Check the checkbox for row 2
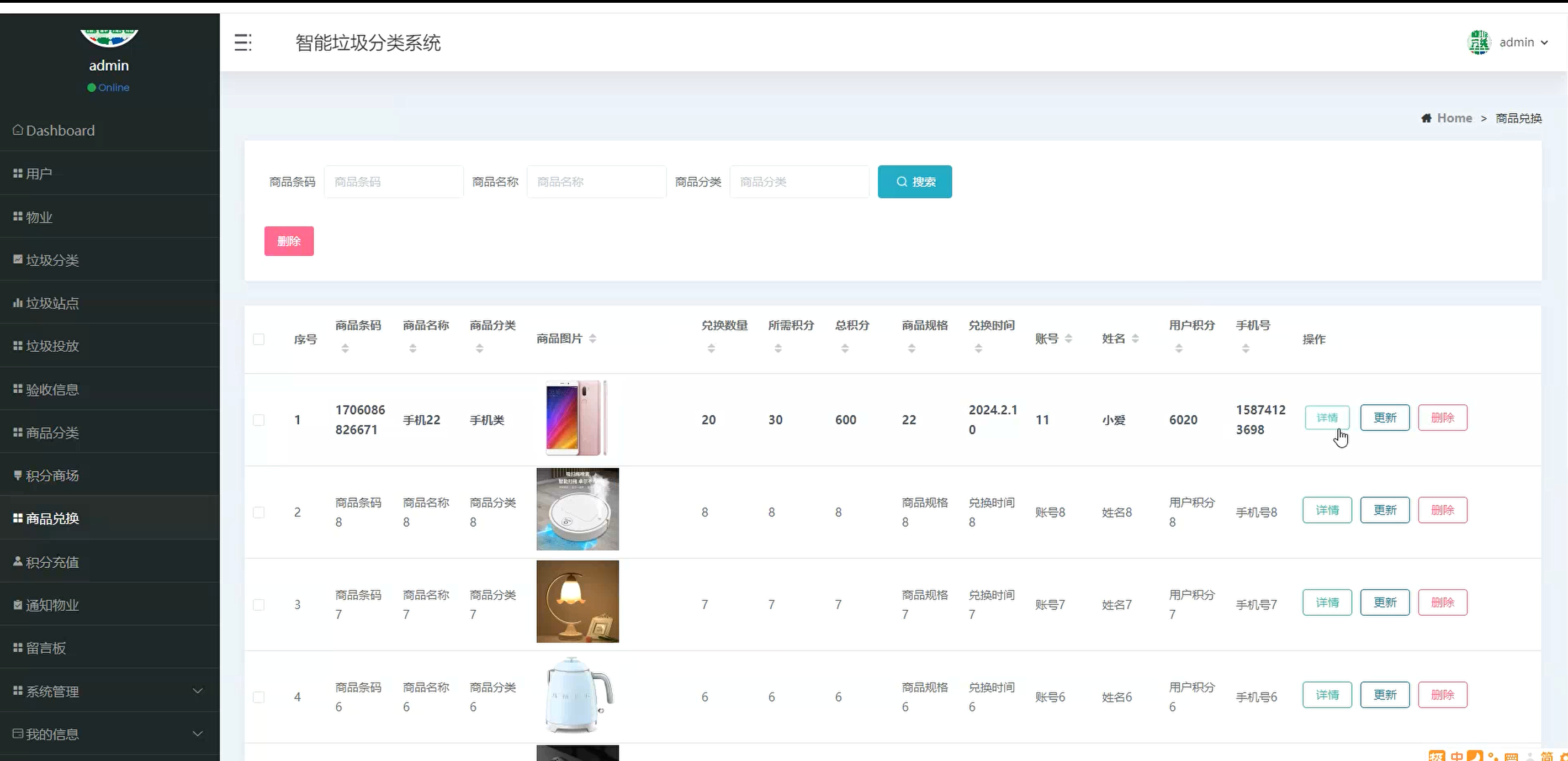Image resolution: width=1568 pixels, height=761 pixels. click(259, 512)
